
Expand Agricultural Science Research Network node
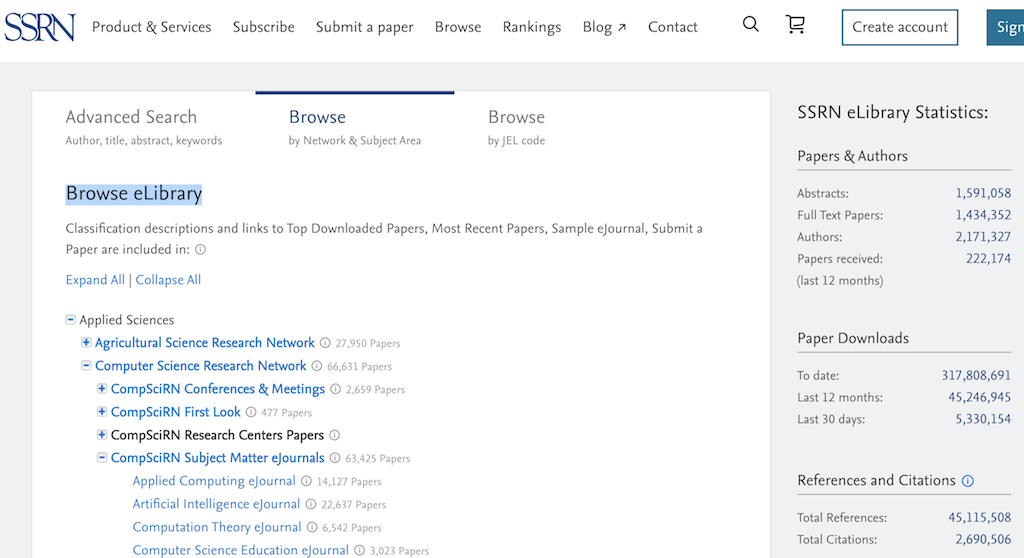[x=86, y=342]
